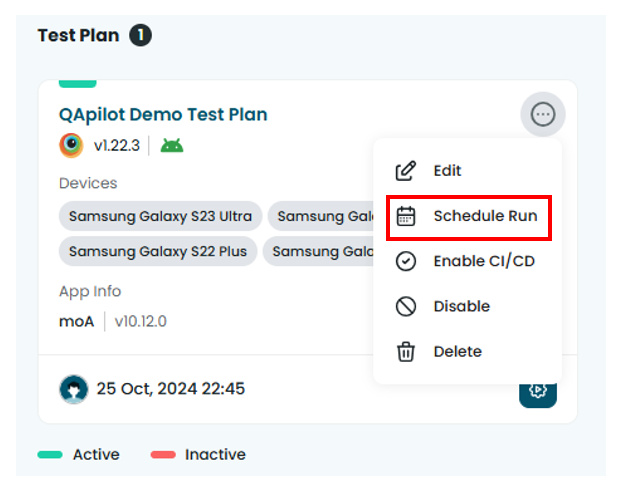Screen dimensions: 633x489
Task: Select Delete from the menu
Action: (457, 351)
